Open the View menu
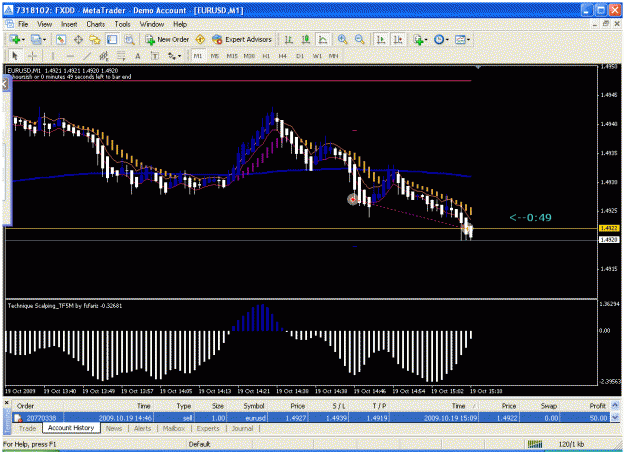The height and width of the screenshot is (452, 625). click(45, 24)
